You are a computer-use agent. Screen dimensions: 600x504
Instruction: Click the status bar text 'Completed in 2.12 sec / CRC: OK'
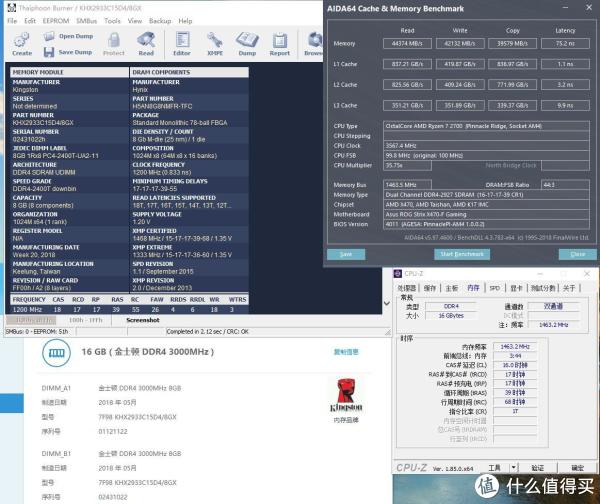[207, 331]
